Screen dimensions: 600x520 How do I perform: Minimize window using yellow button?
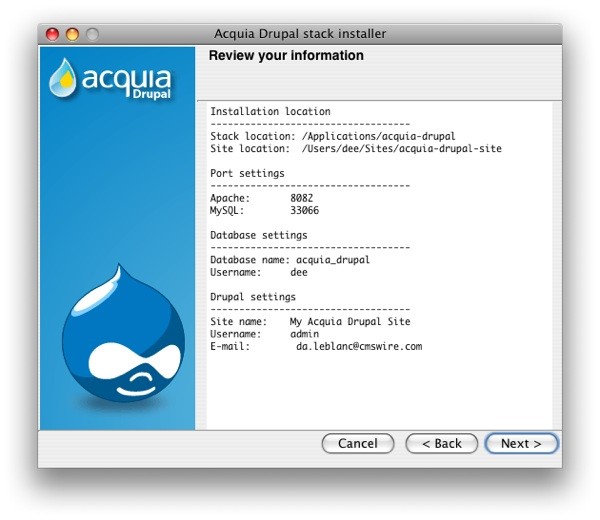(72, 34)
